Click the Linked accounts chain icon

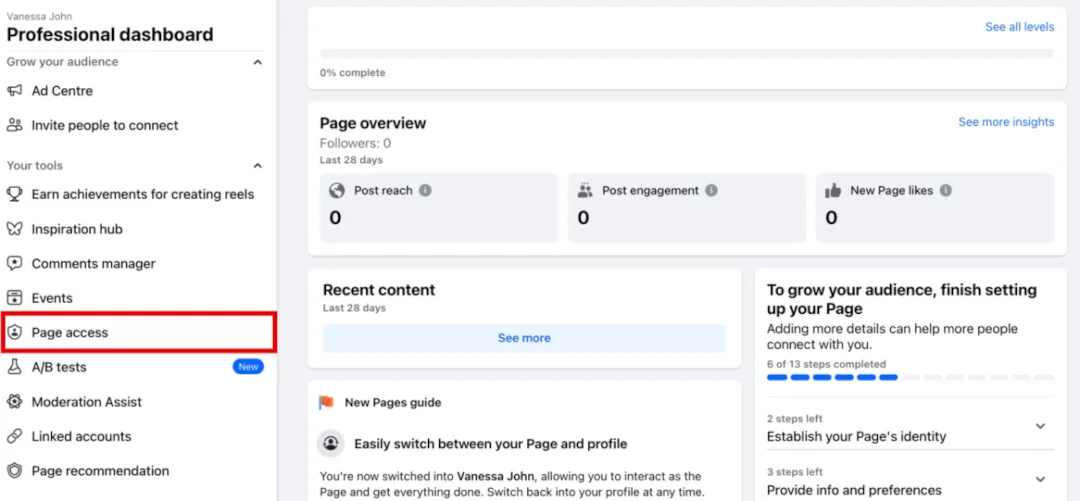[x=14, y=436]
